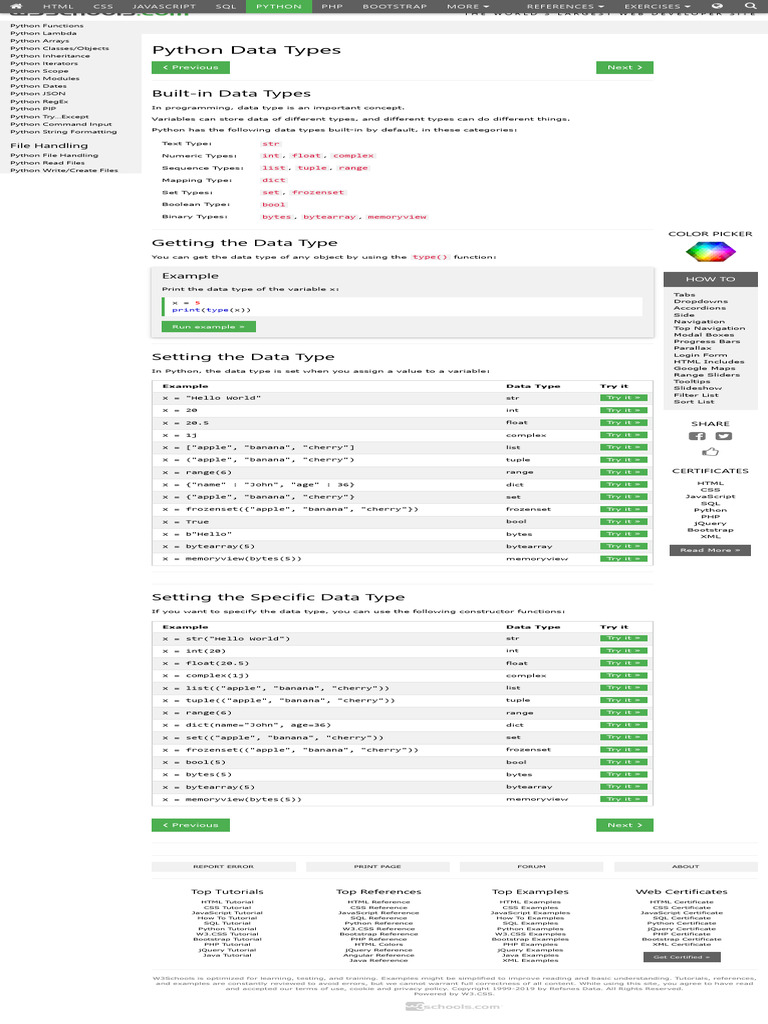Screen dimensions: 768x1024
Task: Open the JAVASCRIPT tab in navbar
Action: click(164, 6)
